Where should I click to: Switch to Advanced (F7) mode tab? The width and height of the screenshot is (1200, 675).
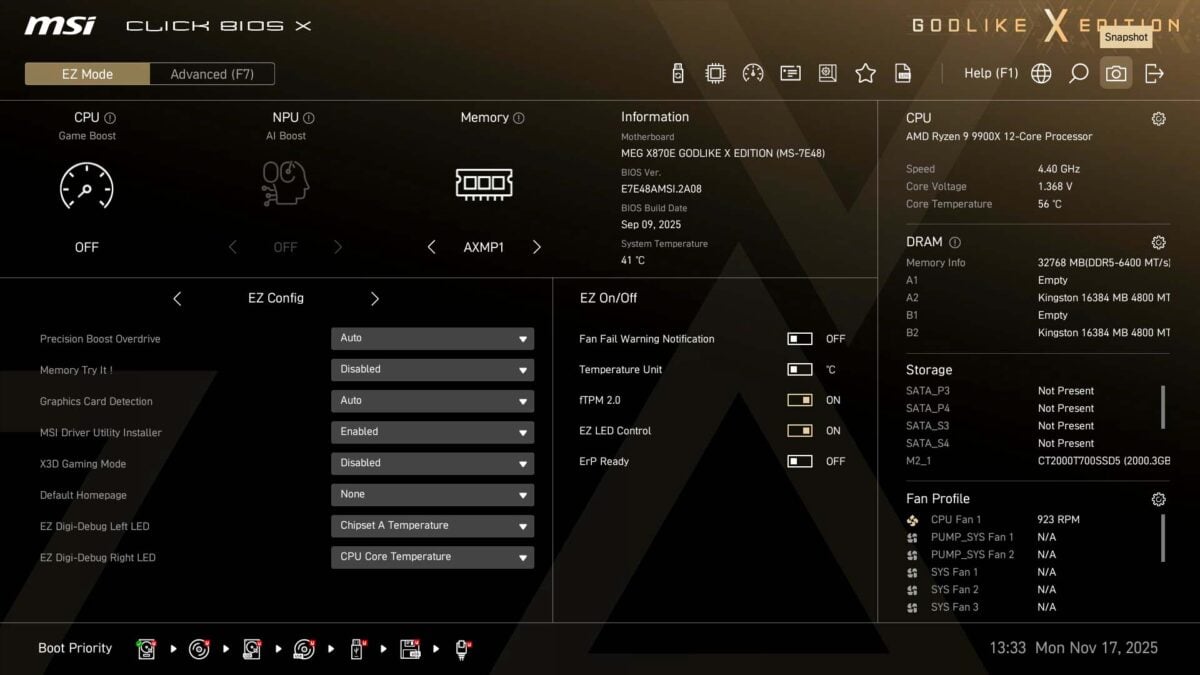pyautogui.click(x=212, y=74)
